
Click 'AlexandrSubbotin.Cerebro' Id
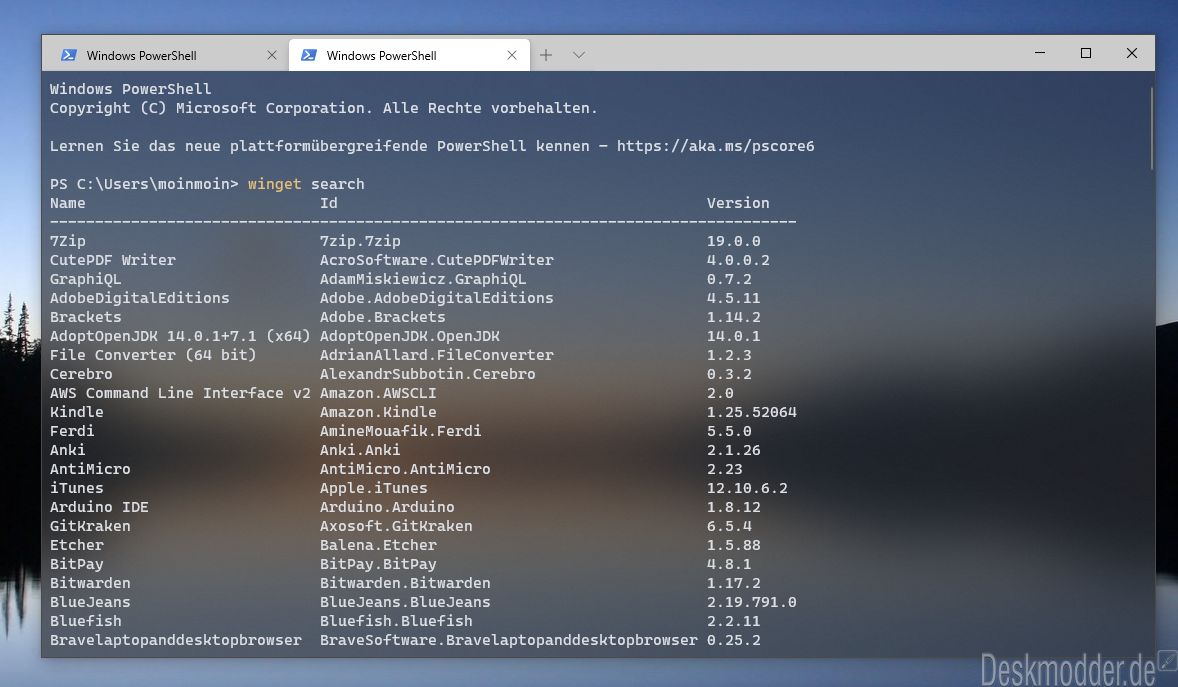click(x=427, y=374)
